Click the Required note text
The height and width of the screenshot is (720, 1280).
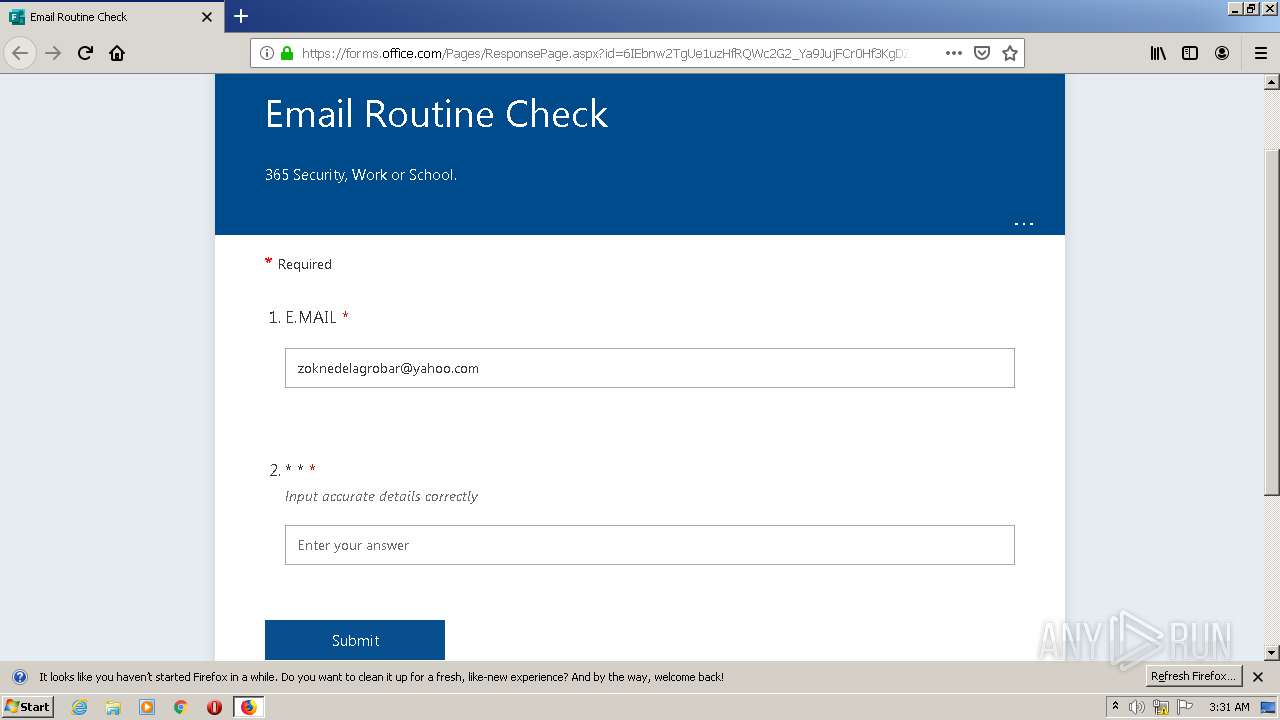[x=305, y=264]
